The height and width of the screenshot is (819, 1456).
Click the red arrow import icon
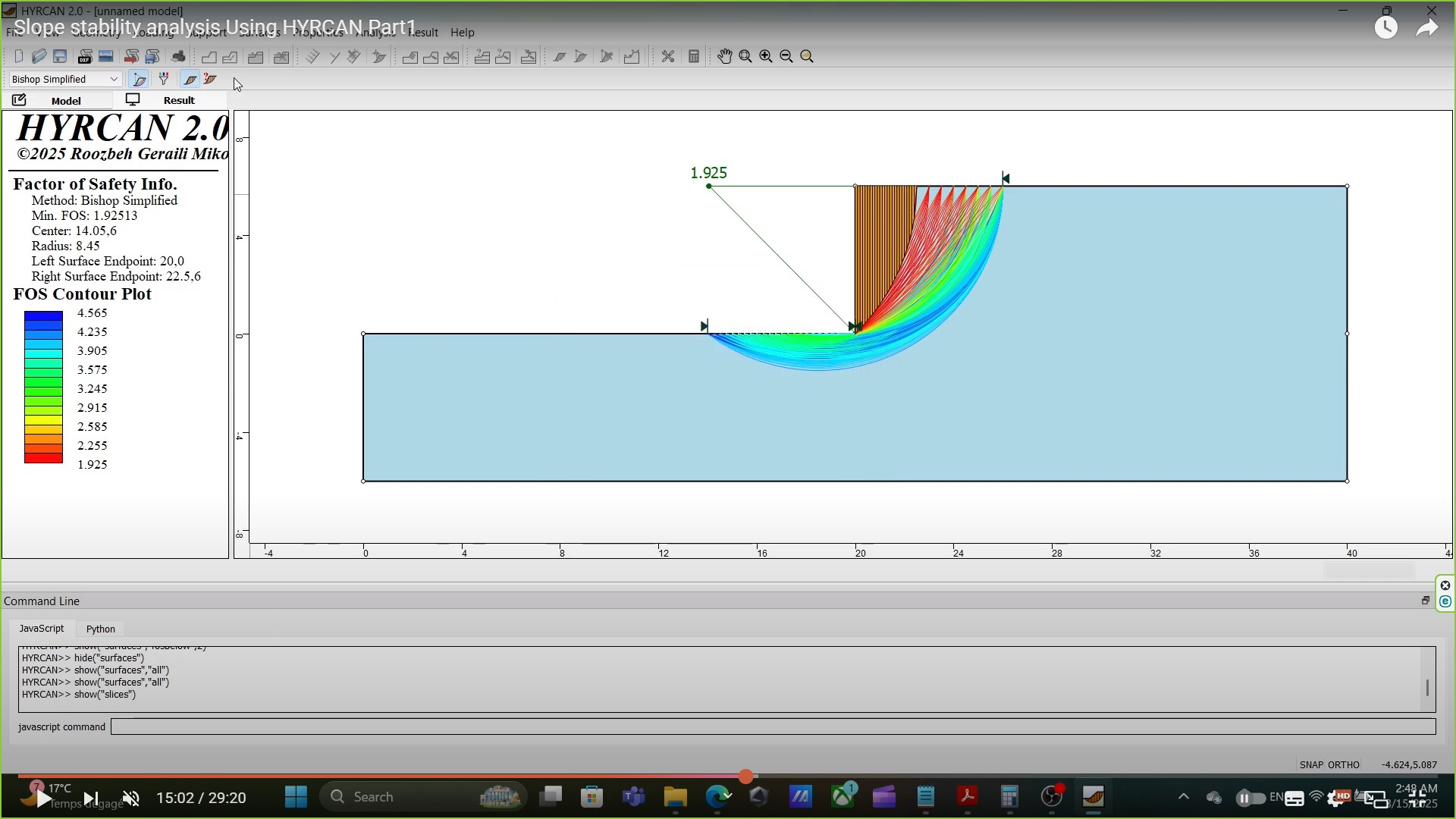(x=131, y=56)
